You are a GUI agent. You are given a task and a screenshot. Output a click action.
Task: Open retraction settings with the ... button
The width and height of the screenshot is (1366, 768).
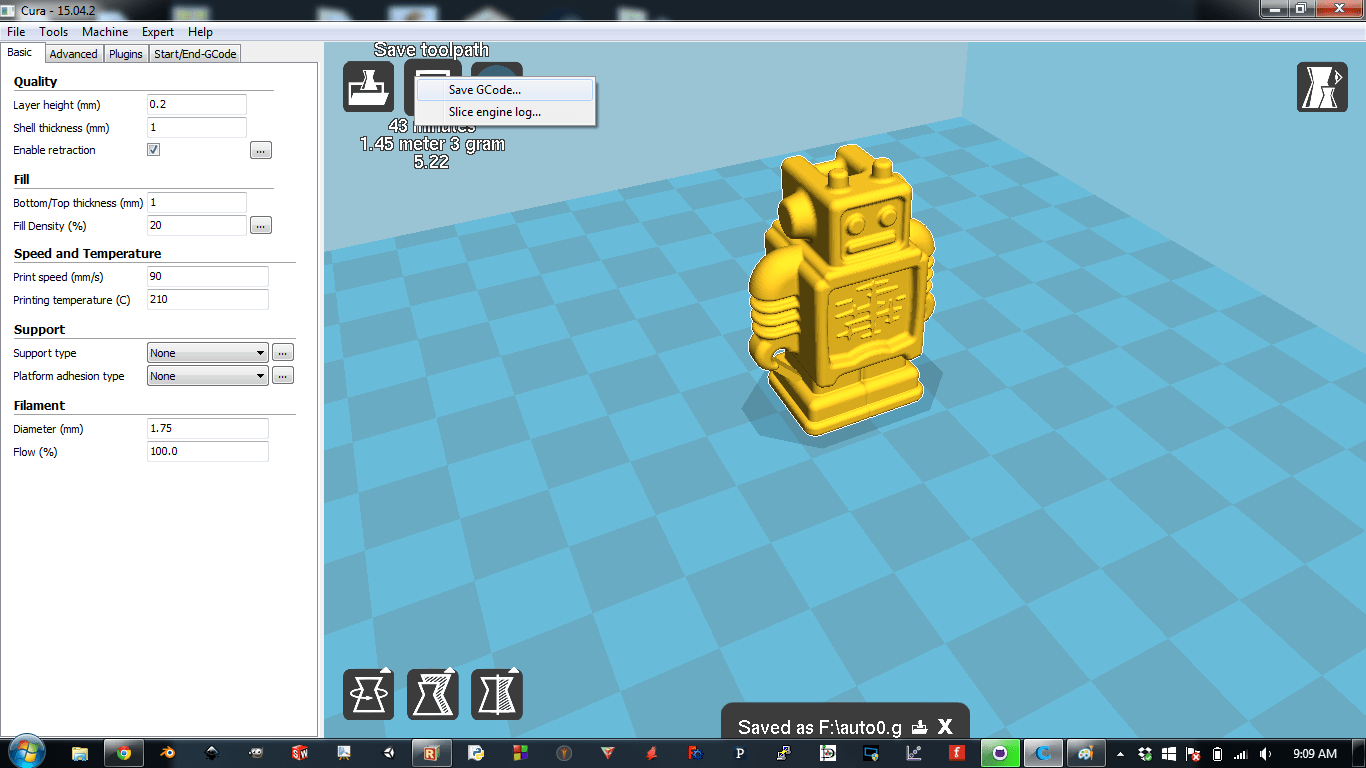click(261, 151)
